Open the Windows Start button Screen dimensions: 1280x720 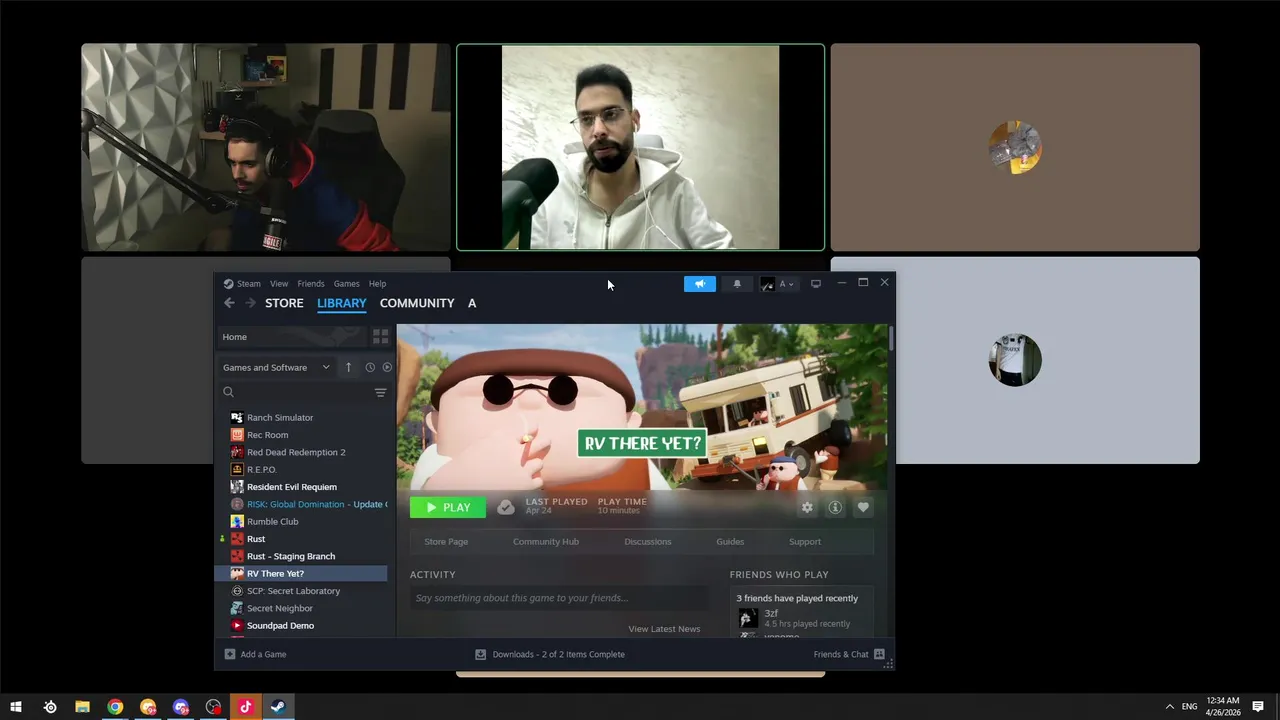(16, 707)
